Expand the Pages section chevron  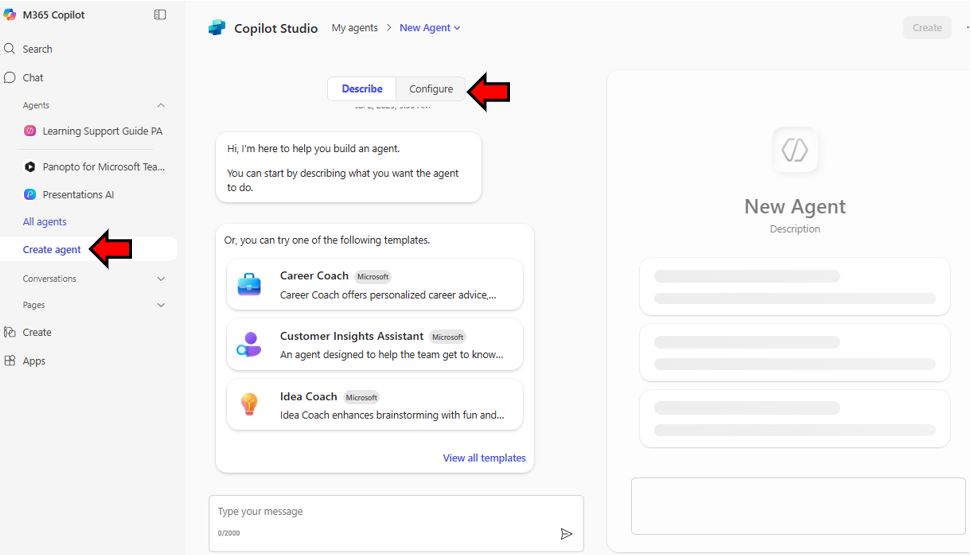tap(161, 305)
